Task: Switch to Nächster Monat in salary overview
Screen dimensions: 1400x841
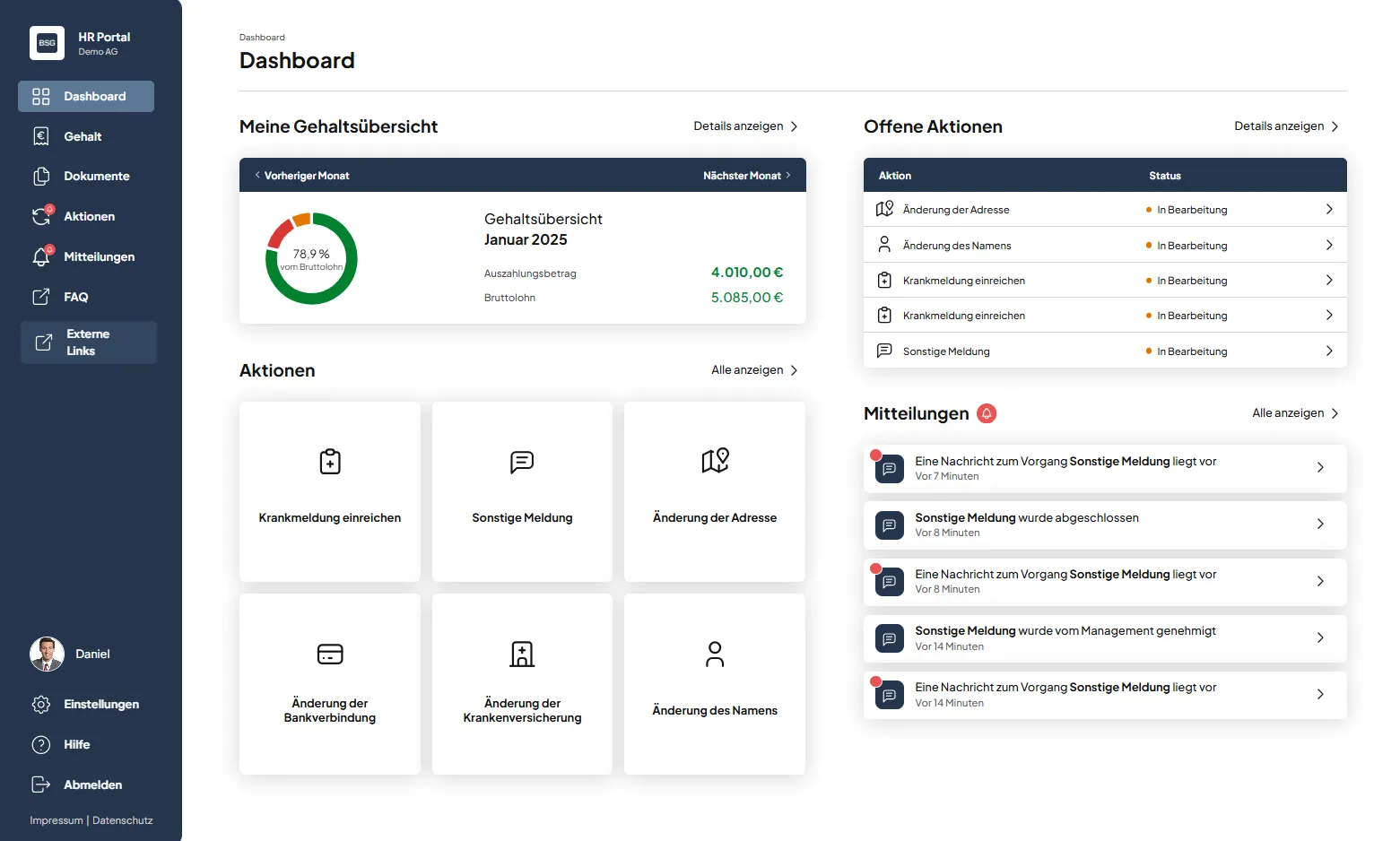Action: pyautogui.click(x=746, y=176)
